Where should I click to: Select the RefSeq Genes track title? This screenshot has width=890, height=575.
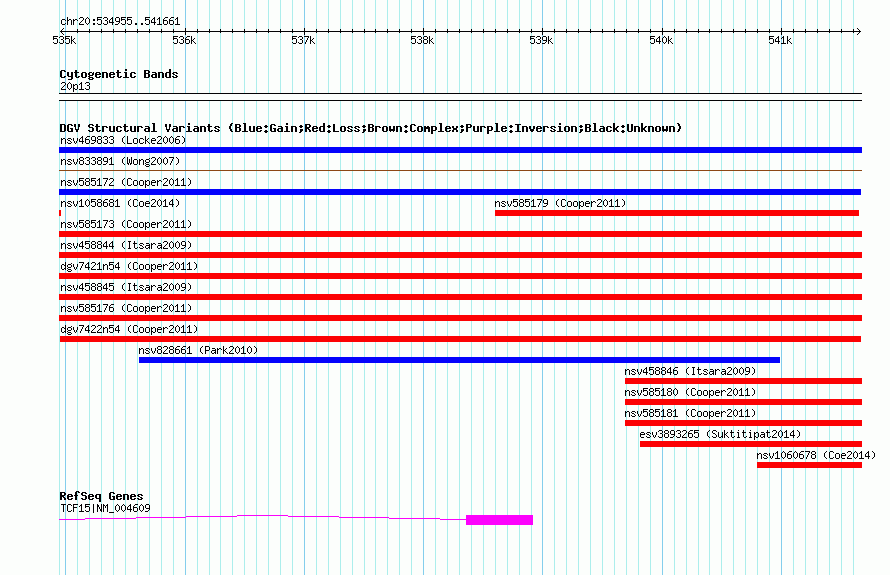coord(101,496)
